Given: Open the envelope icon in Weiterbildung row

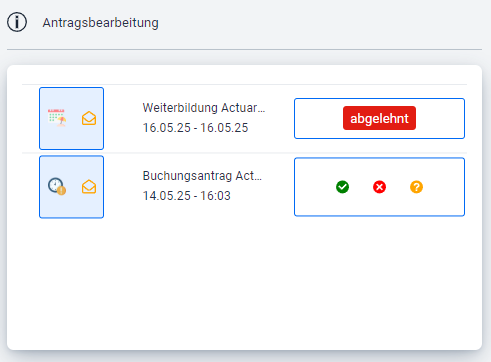Looking at the screenshot, I should pyautogui.click(x=89, y=118).
